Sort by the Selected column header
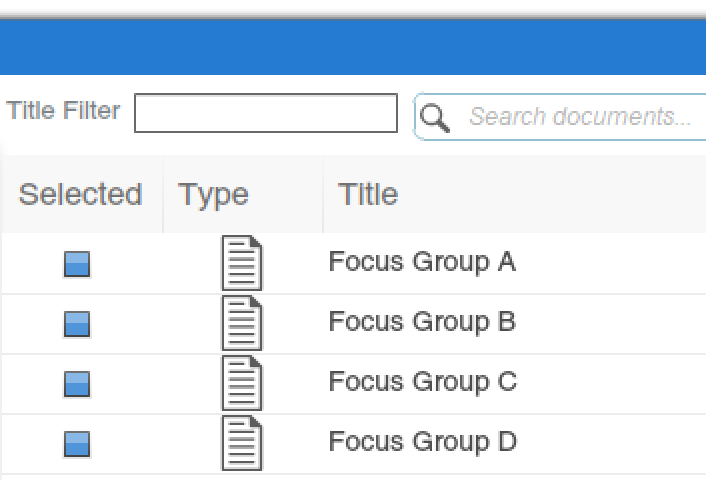 pyautogui.click(x=81, y=194)
